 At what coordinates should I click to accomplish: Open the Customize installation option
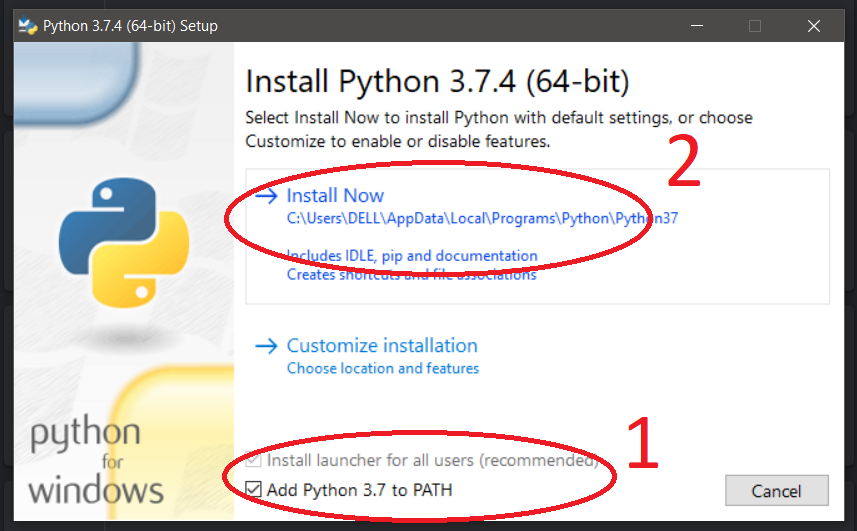(382, 346)
